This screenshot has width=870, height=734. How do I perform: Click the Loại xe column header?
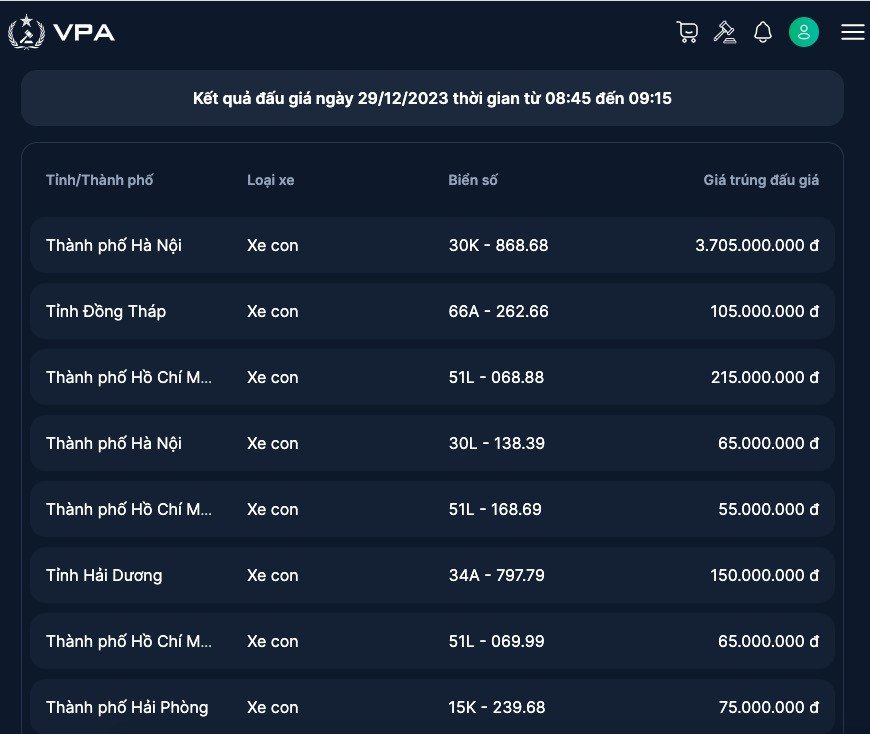[x=270, y=180]
